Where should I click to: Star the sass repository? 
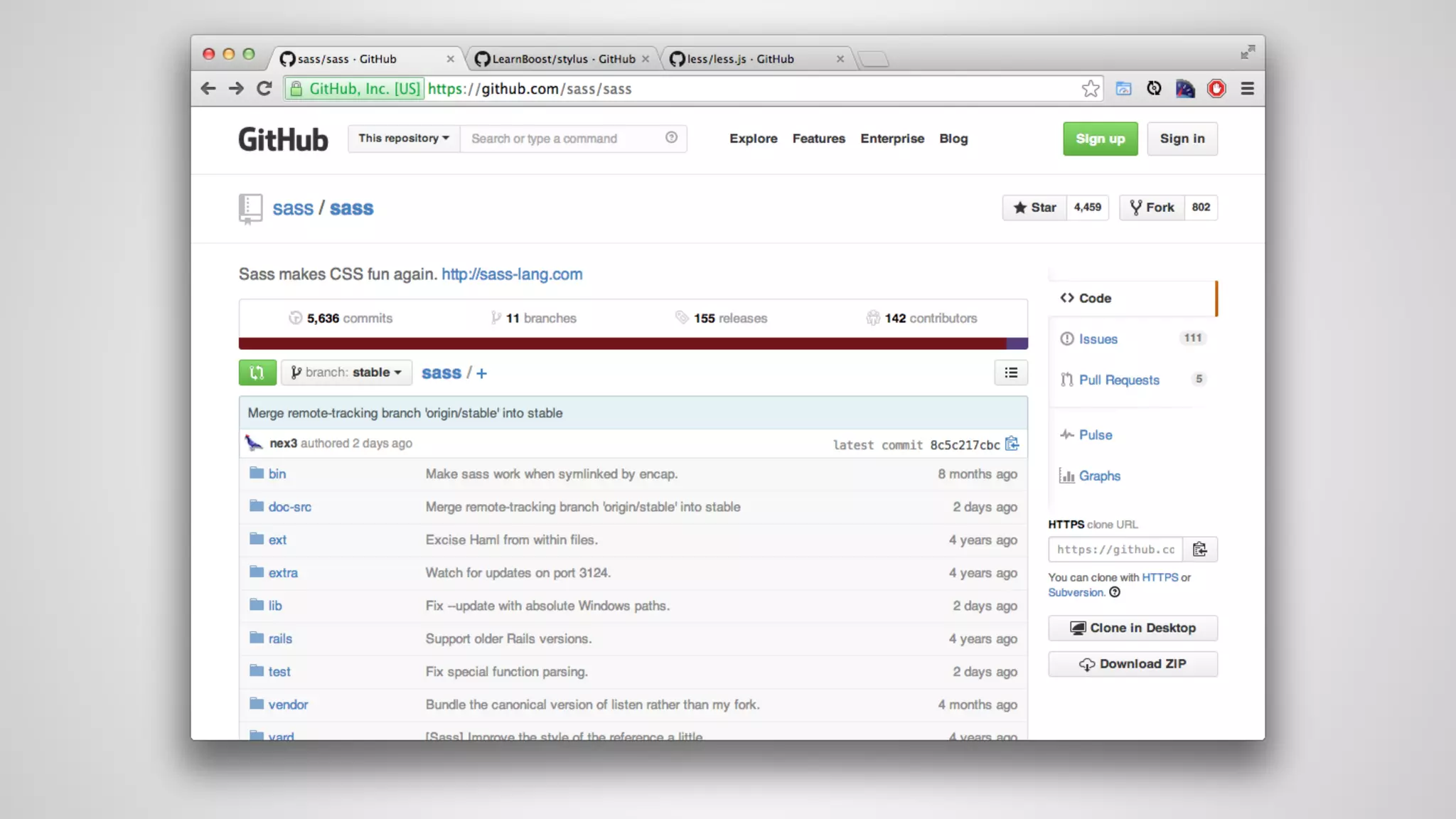[1034, 208]
